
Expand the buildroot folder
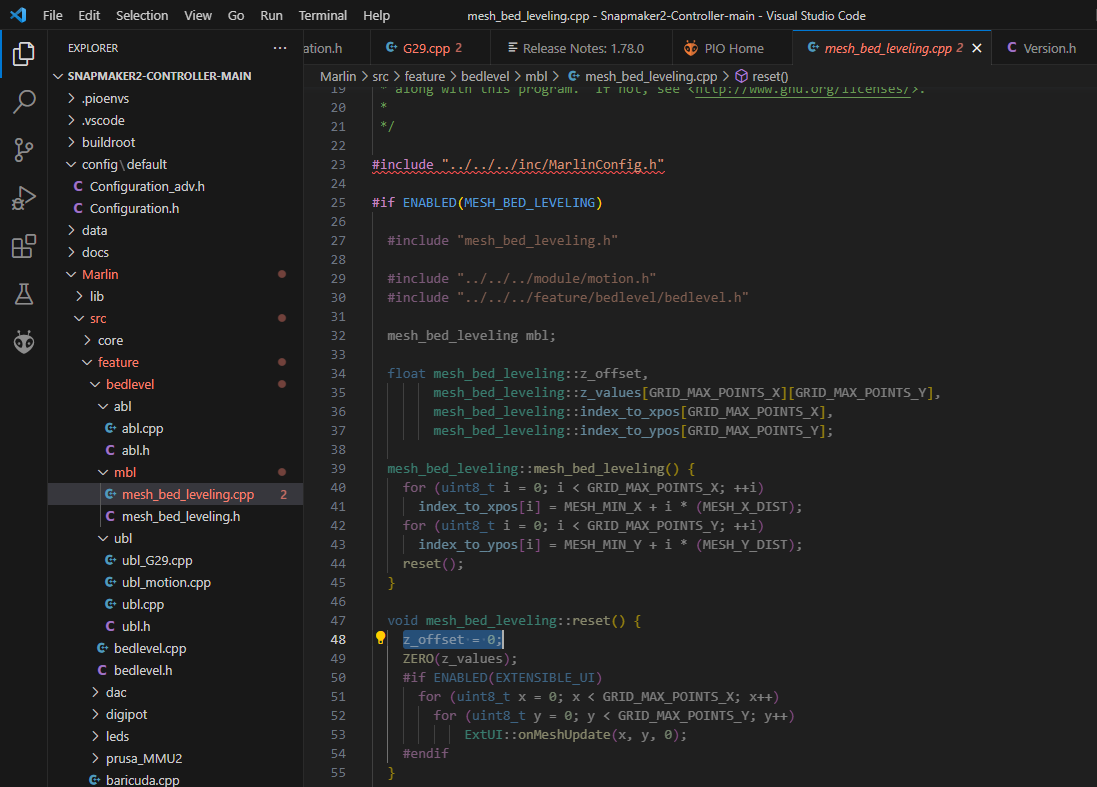click(x=71, y=142)
